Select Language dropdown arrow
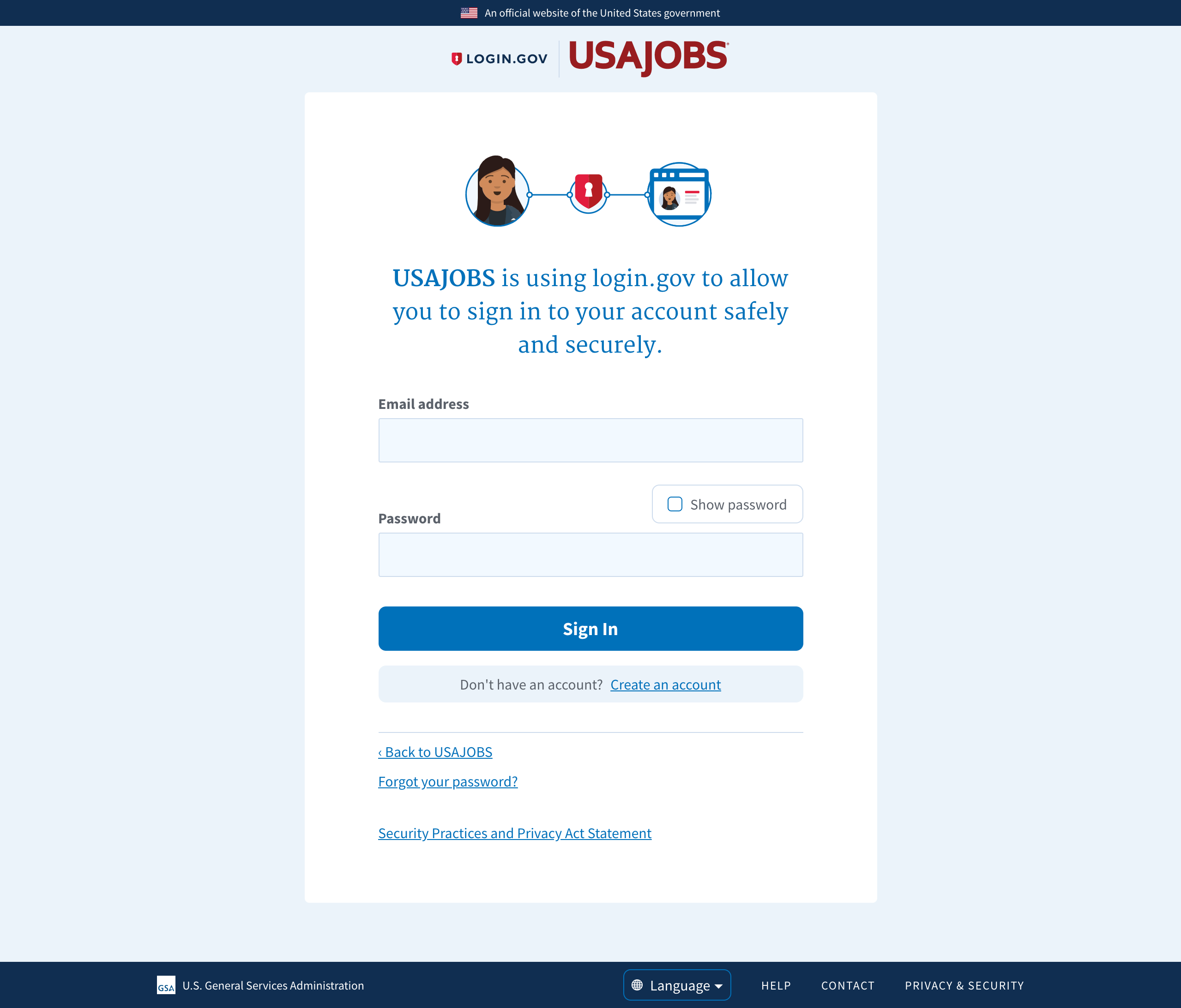Viewport: 1181px width, 1008px height. tap(720, 984)
